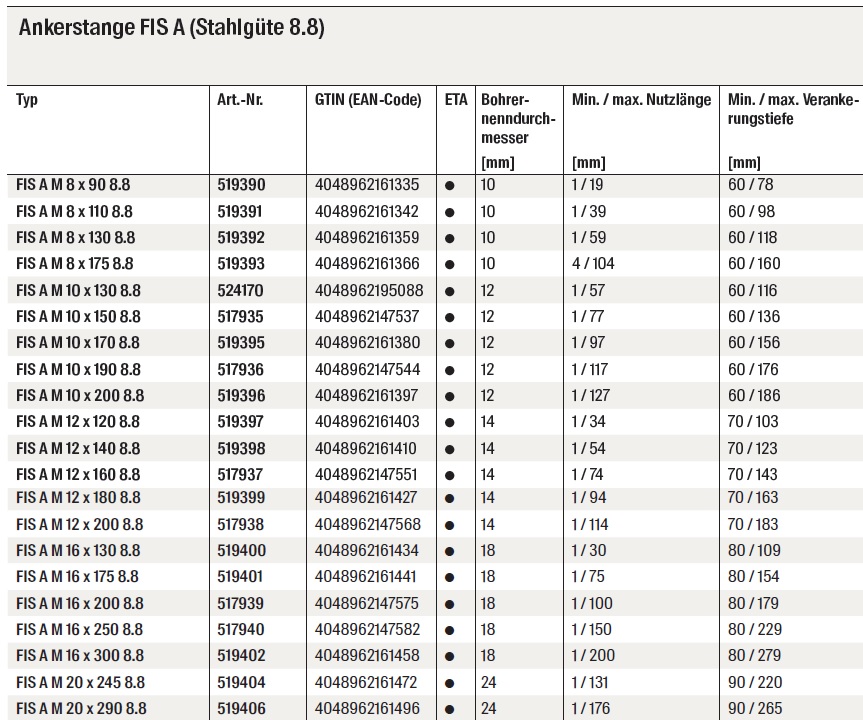Select type FIS A M 16 x 250 8.8

[x=79, y=629]
